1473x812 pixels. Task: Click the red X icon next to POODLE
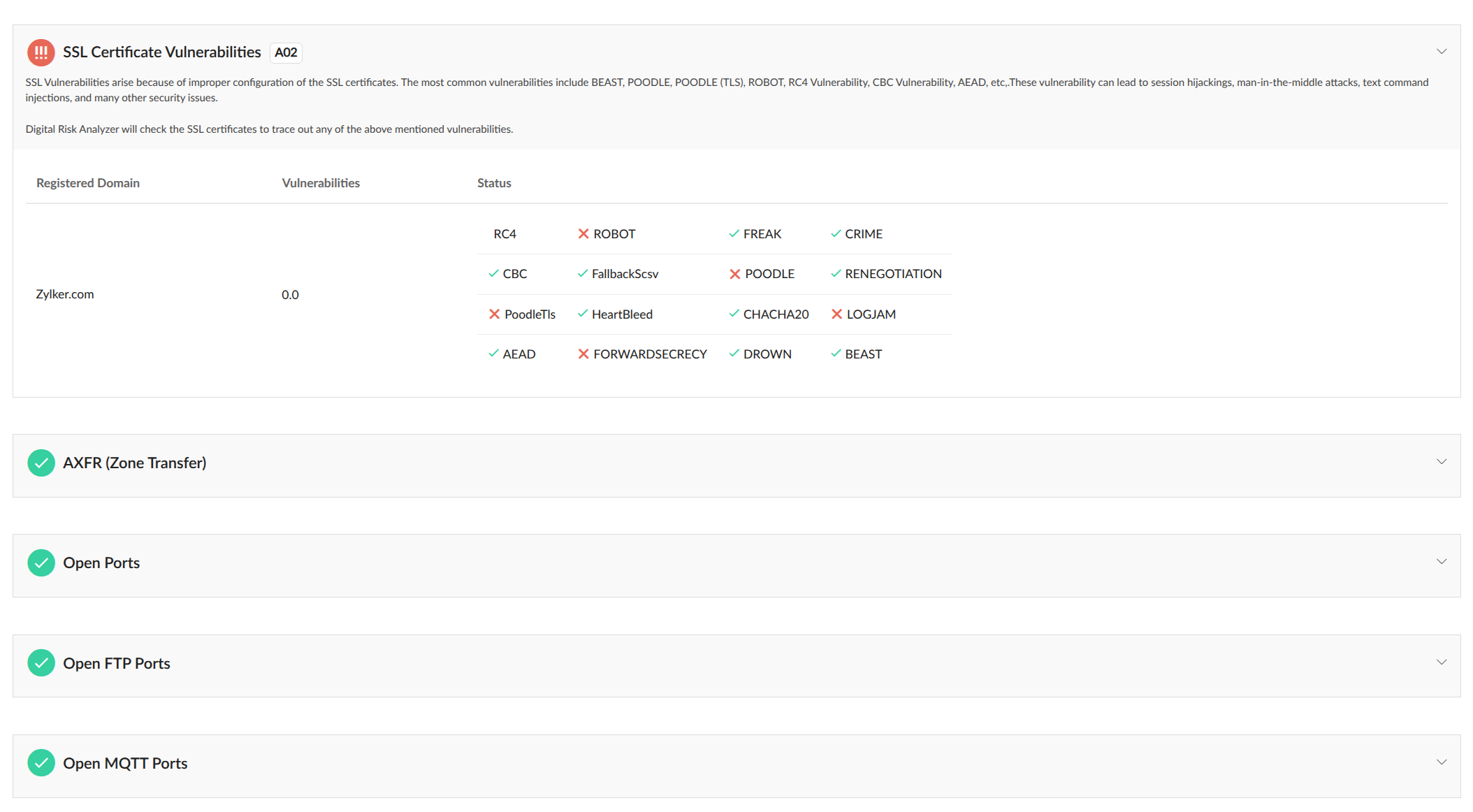pyautogui.click(x=734, y=274)
